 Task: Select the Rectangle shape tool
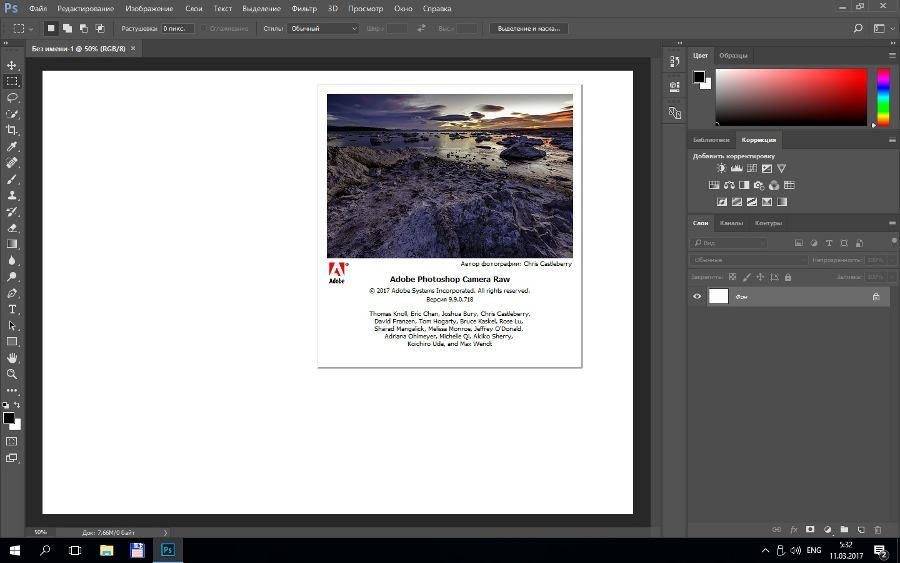pos(11,341)
